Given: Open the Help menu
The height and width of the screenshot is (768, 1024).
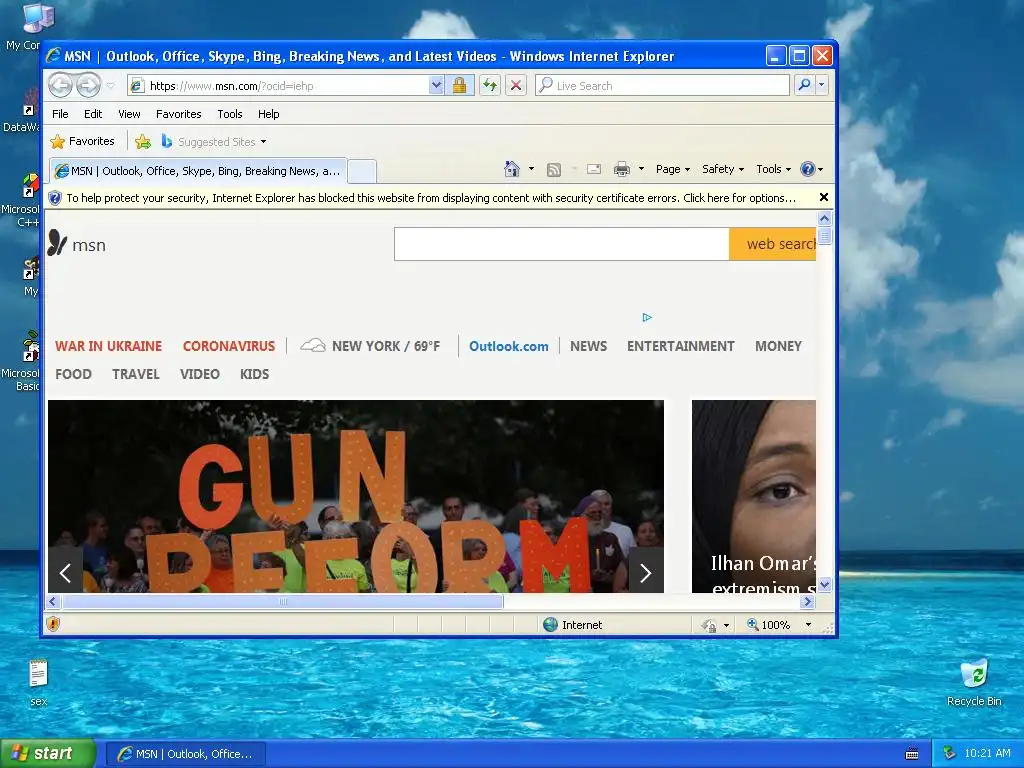Looking at the screenshot, I should click(x=268, y=114).
